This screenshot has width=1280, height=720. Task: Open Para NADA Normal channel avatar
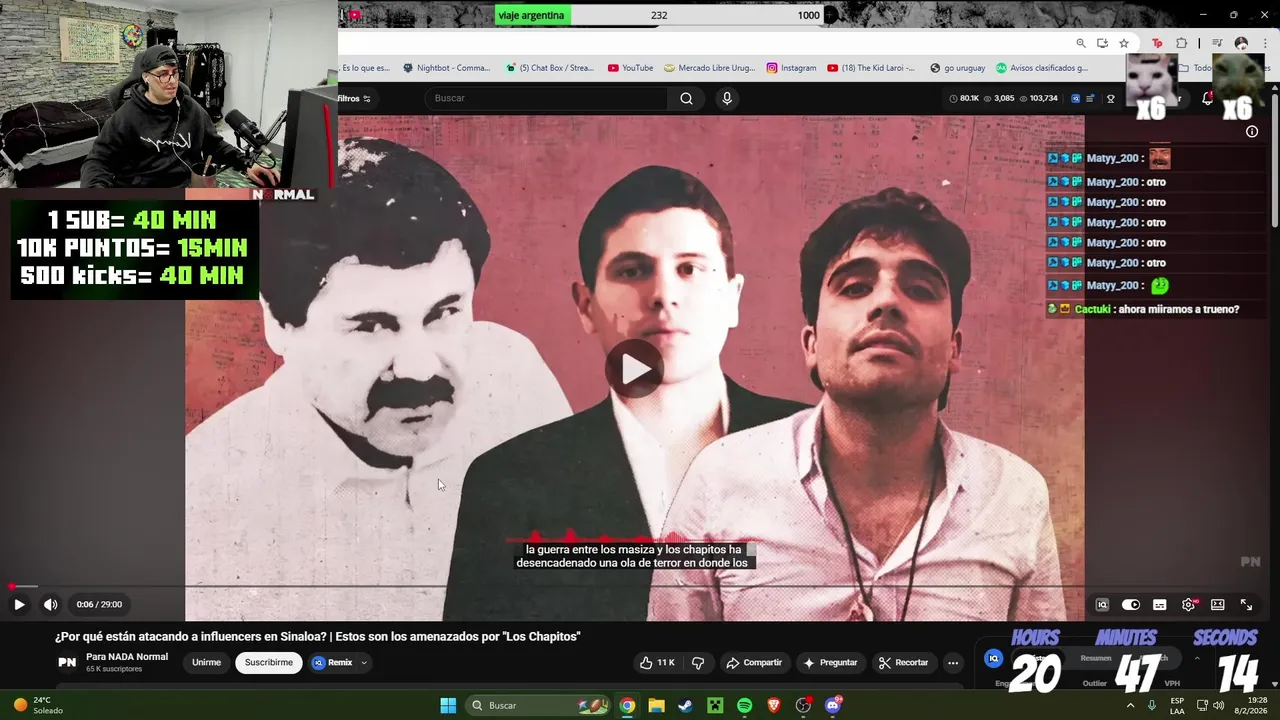coord(67,662)
